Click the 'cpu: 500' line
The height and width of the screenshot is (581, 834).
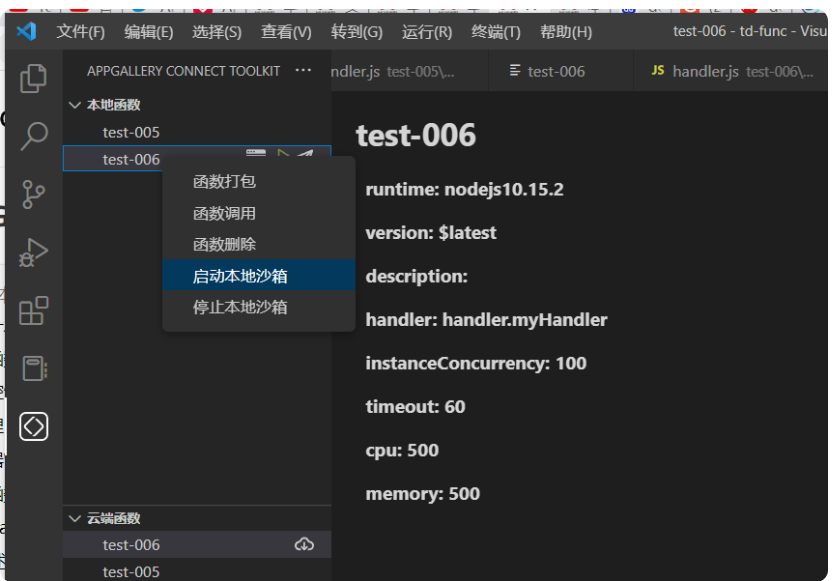[x=402, y=450]
